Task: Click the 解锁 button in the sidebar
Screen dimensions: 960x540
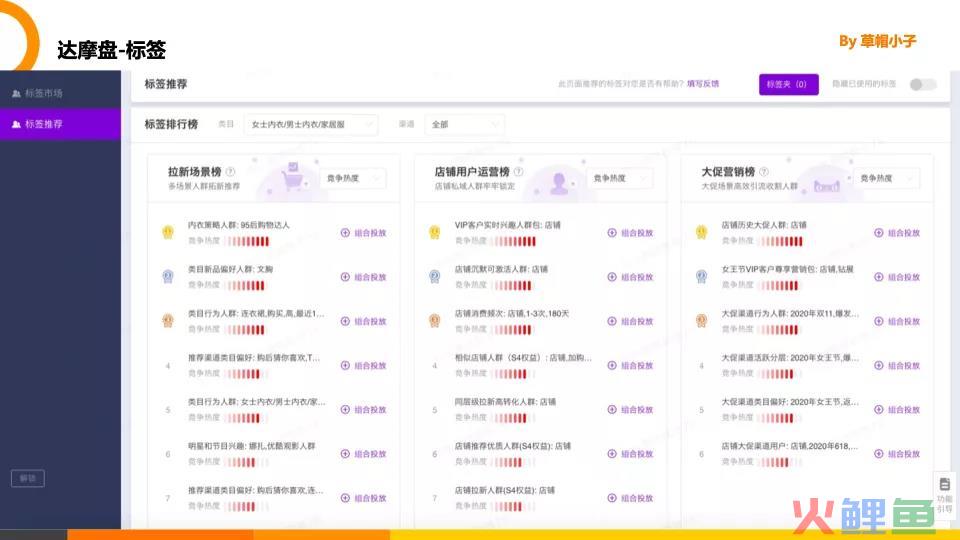Action: coord(28,478)
